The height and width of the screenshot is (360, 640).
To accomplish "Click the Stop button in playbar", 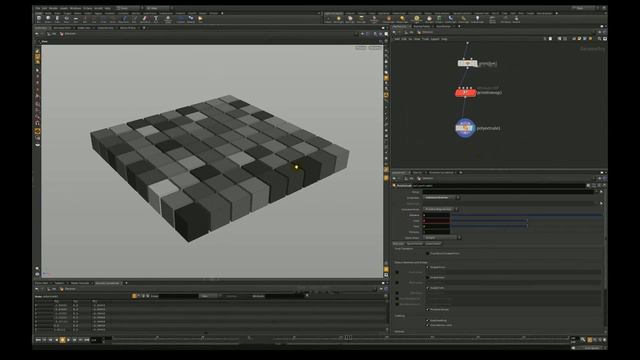I will (x=62, y=340).
